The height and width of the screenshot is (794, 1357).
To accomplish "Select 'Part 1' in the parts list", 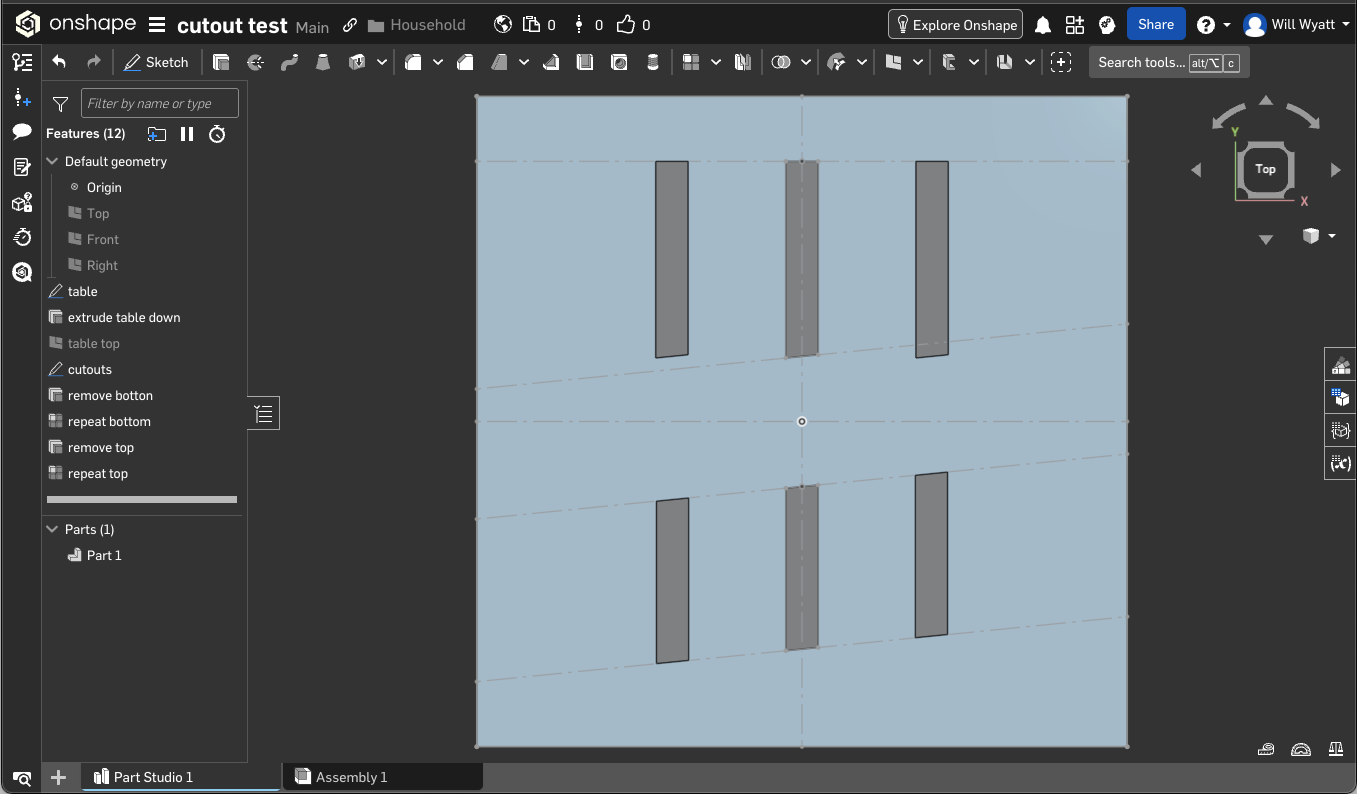I will 104,555.
